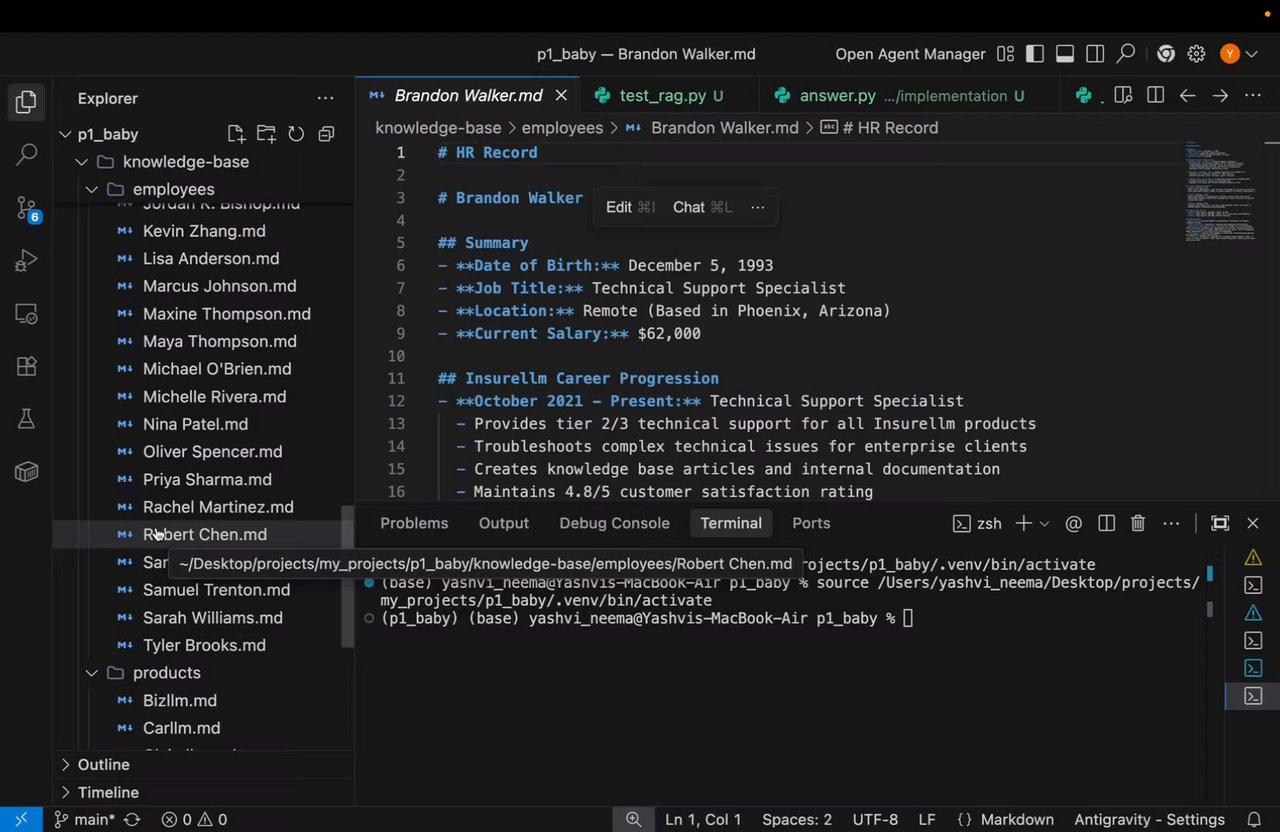1280x832 pixels.
Task: Add a new terminal with the plus icon
Action: tap(1023, 523)
